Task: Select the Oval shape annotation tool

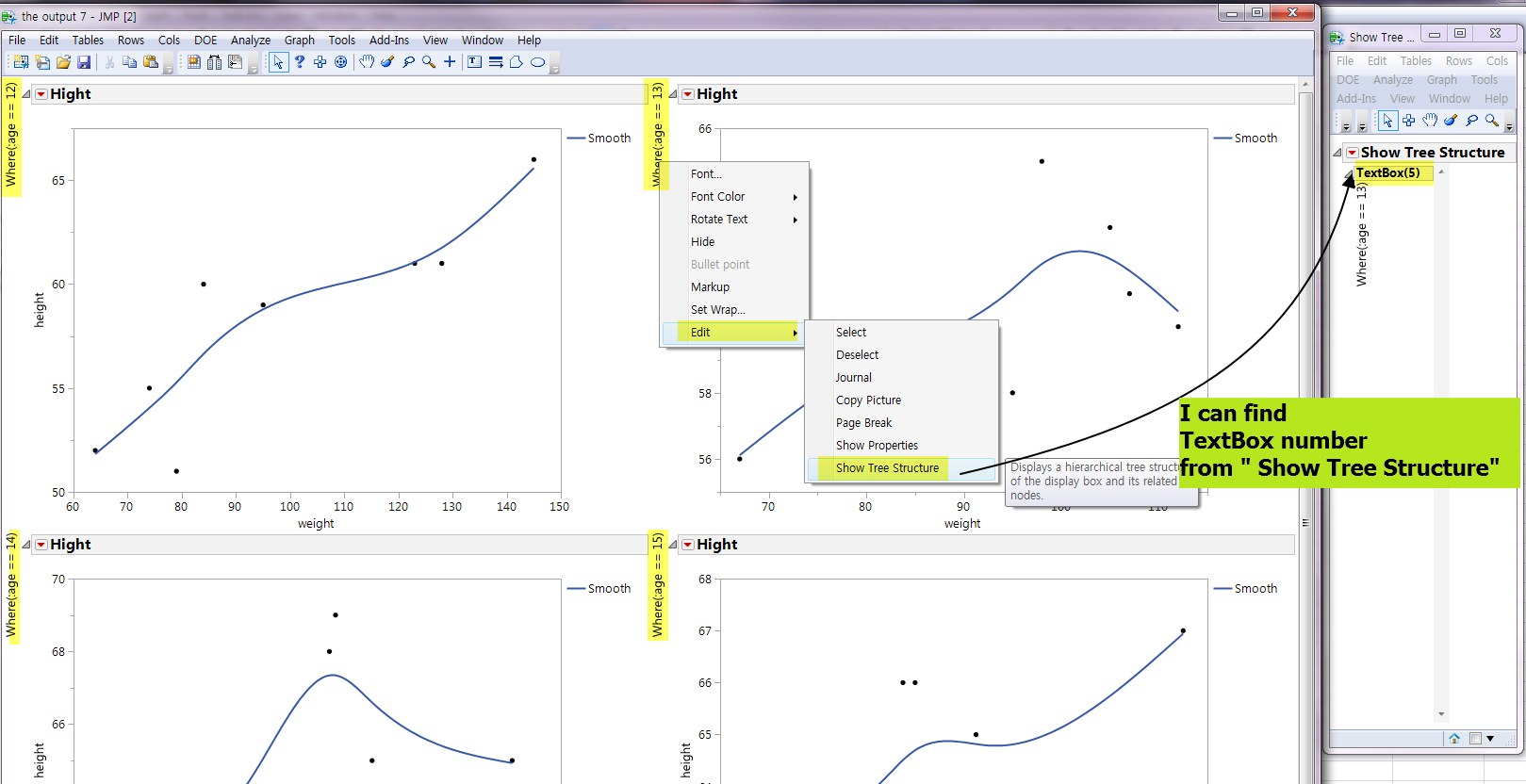Action: coord(537,62)
